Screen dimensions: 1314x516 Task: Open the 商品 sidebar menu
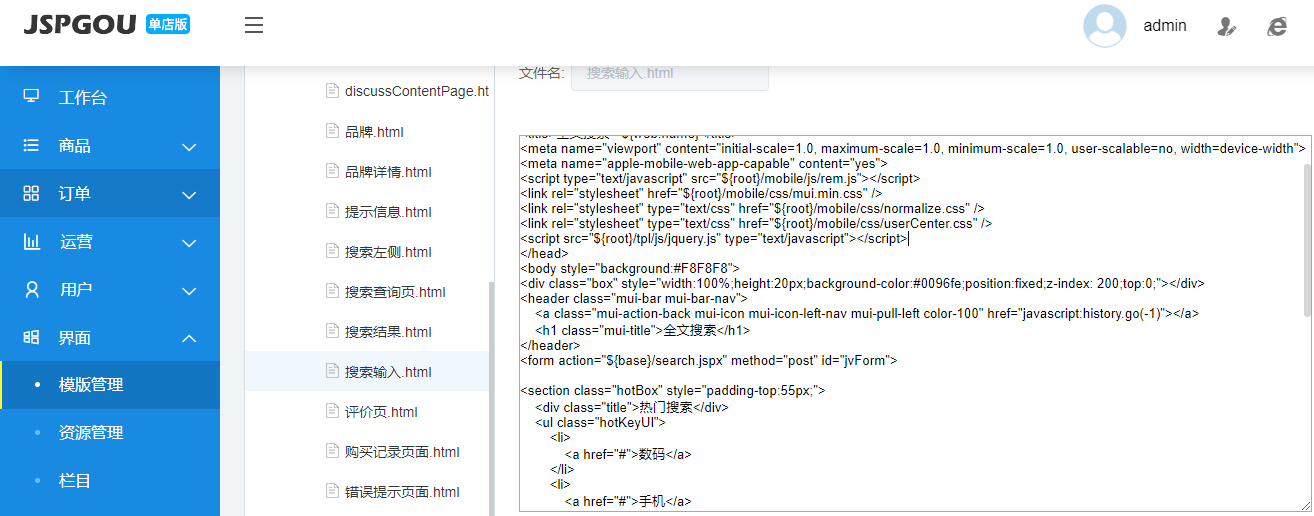[x=110, y=145]
